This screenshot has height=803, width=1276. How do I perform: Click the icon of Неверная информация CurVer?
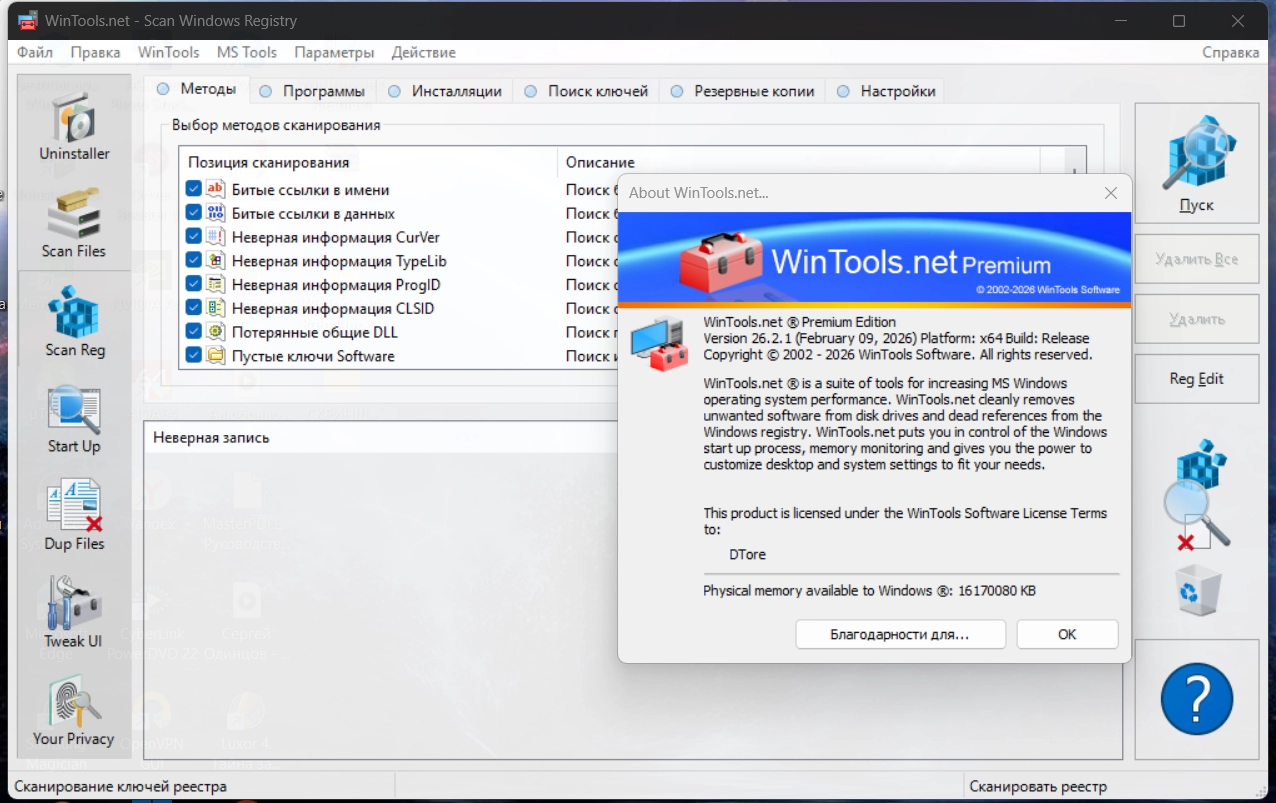coord(216,237)
